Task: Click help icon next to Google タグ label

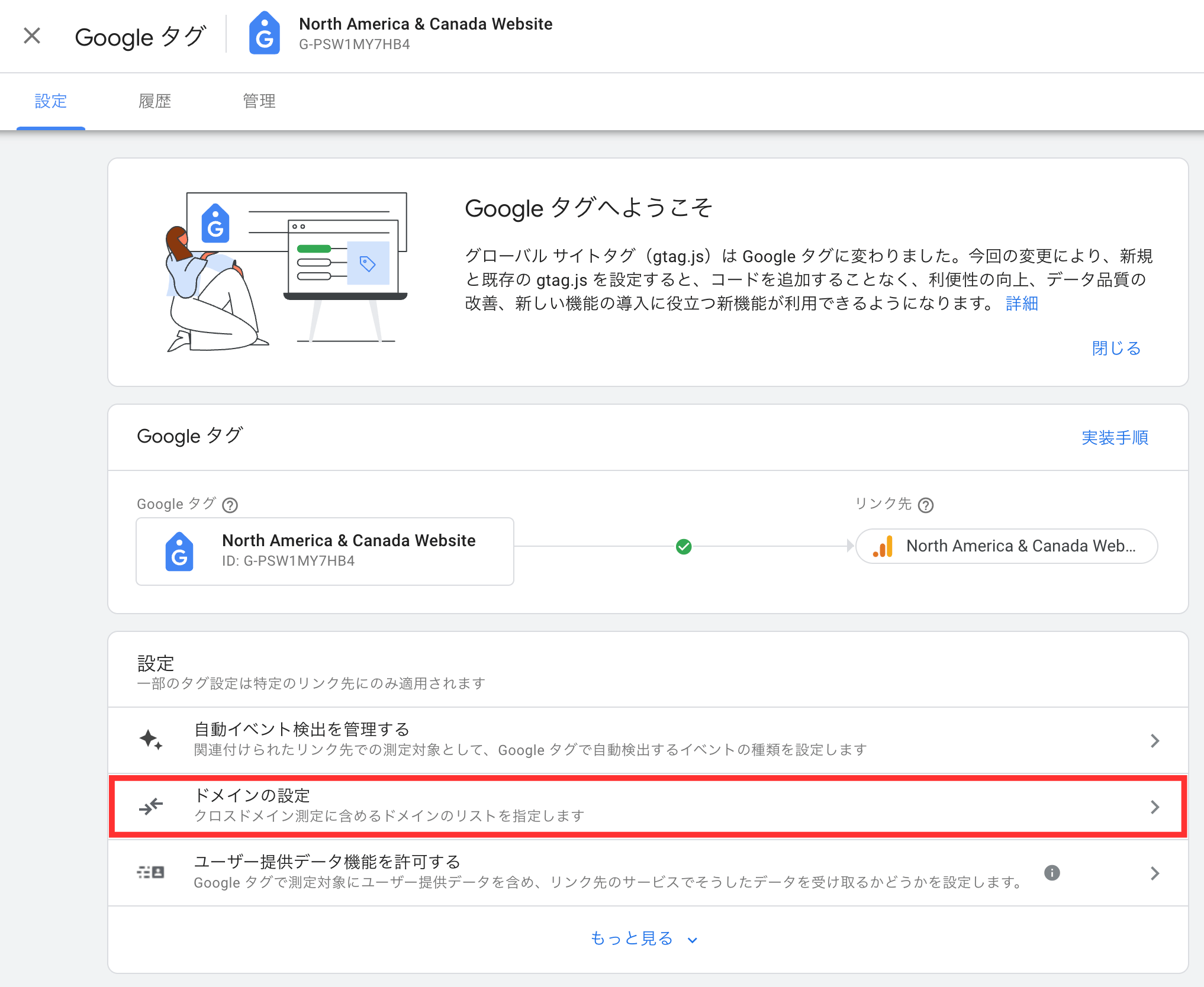Action: [230, 505]
